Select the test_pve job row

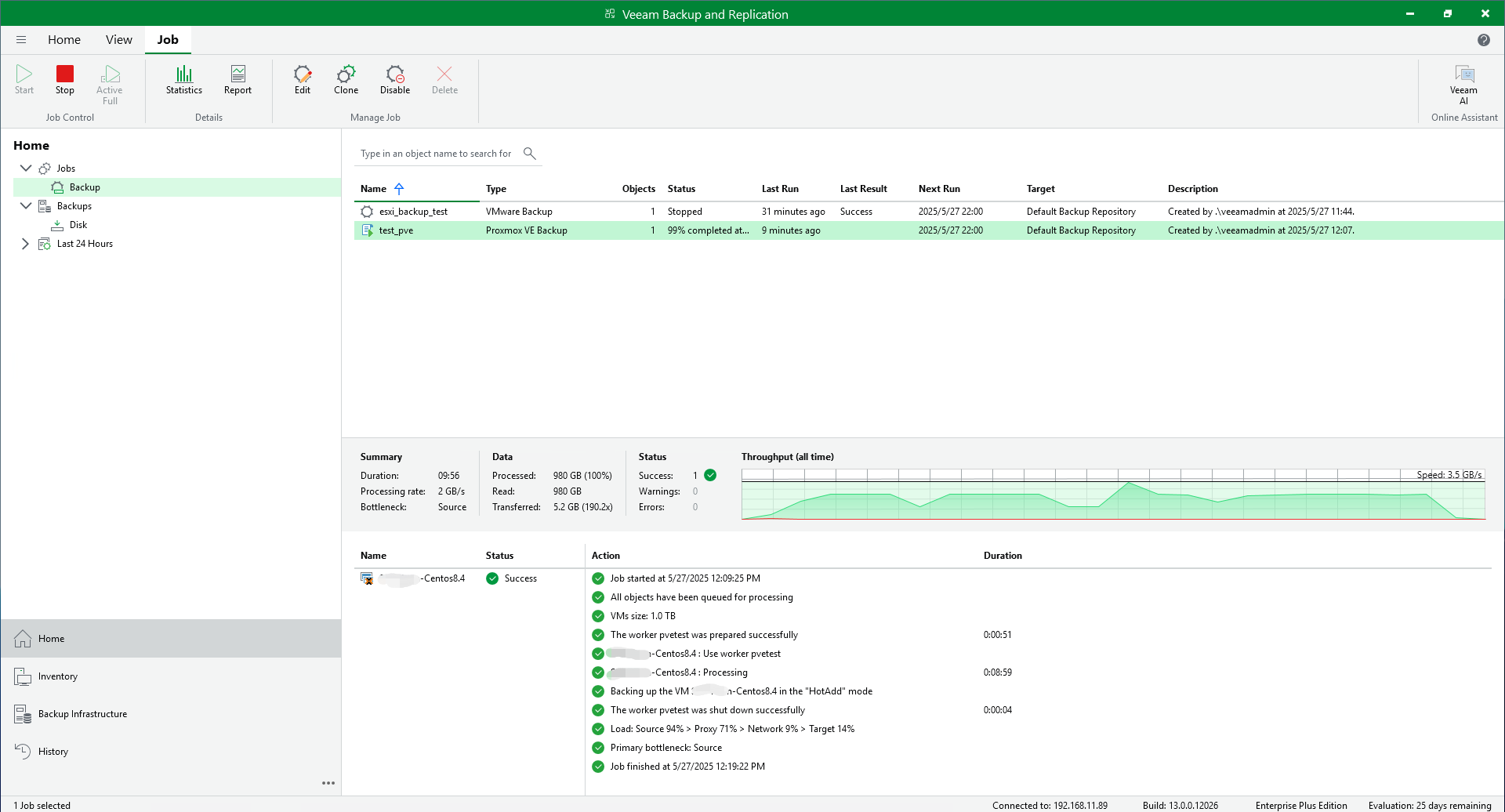click(929, 230)
